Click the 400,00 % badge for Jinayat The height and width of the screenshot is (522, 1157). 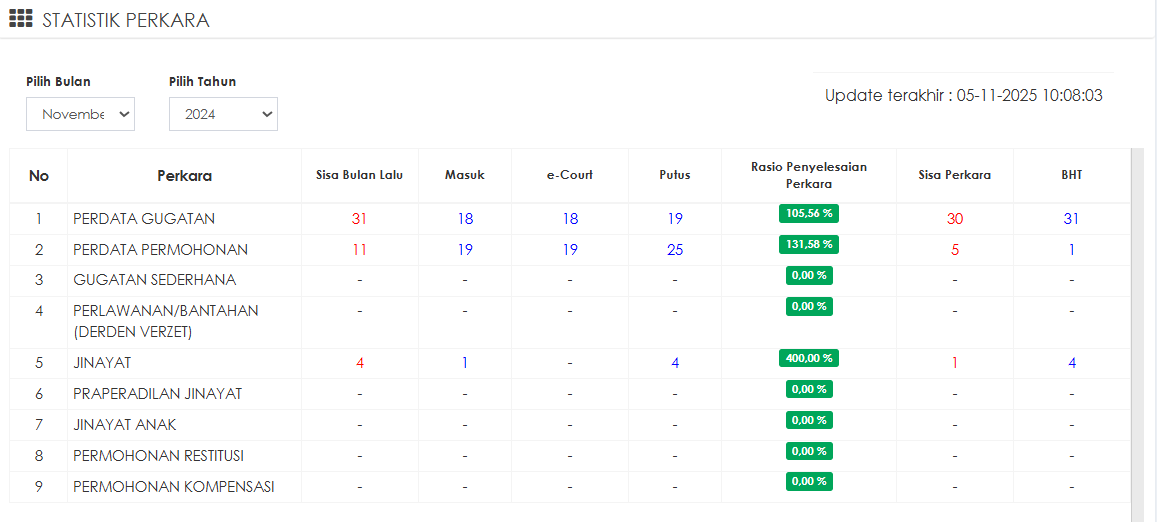pos(808,358)
